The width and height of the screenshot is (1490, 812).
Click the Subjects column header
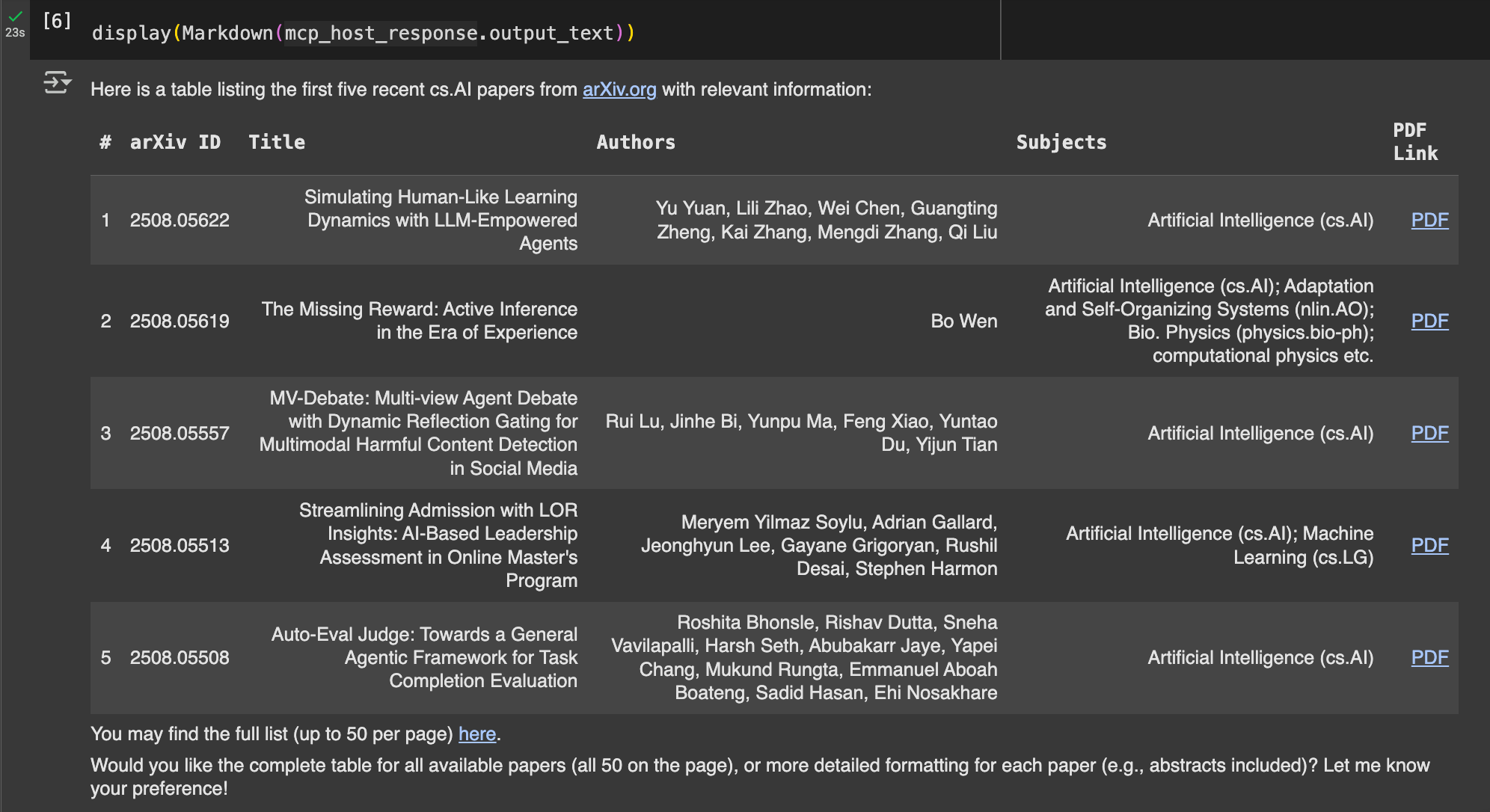[1061, 142]
